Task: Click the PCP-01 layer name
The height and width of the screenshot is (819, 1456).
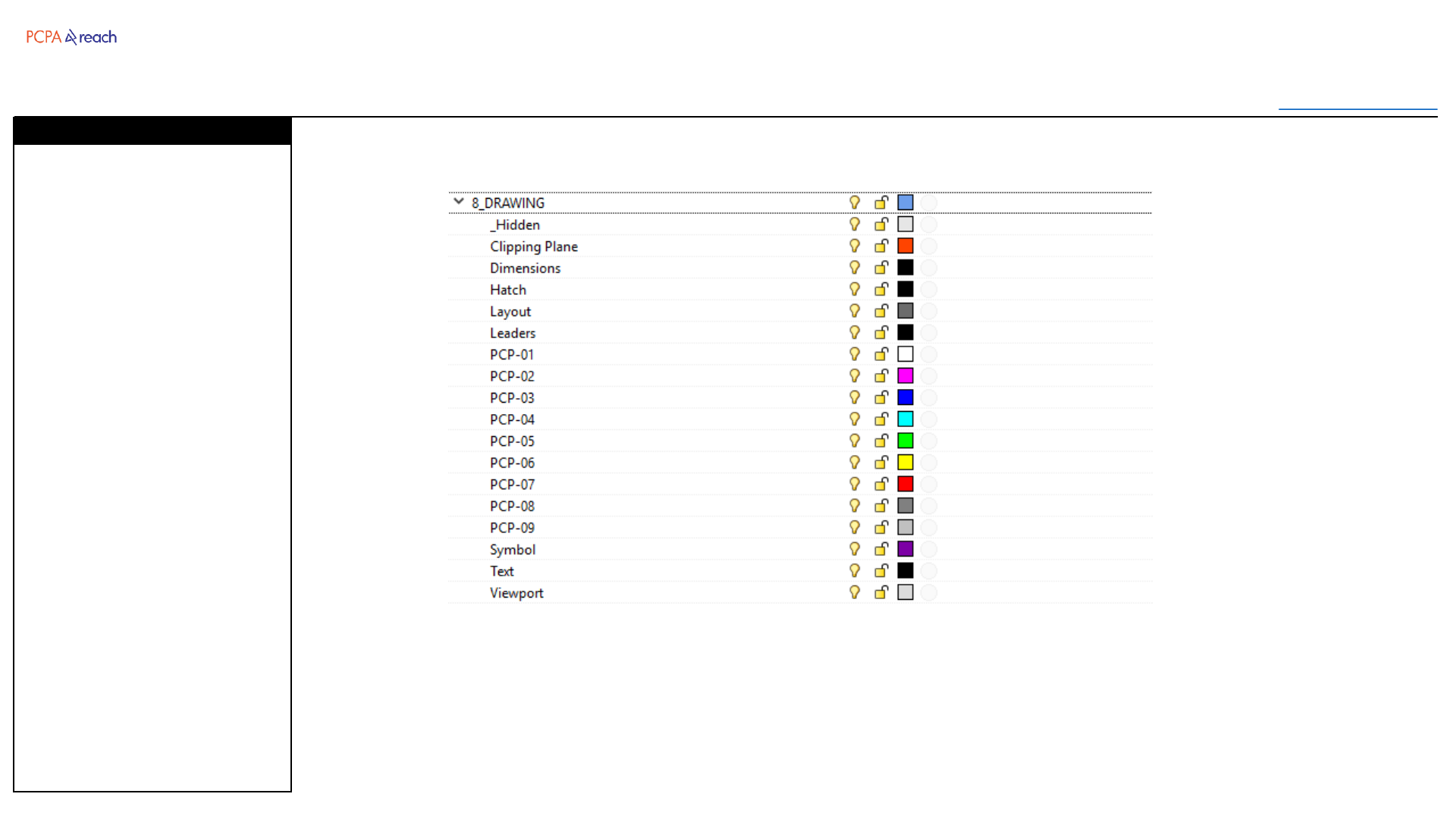Action: pos(512,355)
